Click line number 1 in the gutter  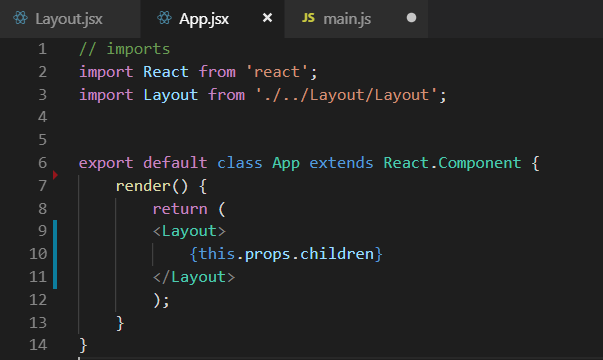coord(42,49)
